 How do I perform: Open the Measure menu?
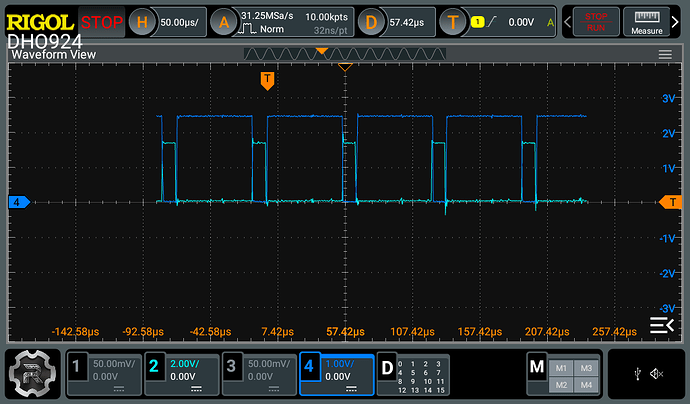tap(648, 21)
